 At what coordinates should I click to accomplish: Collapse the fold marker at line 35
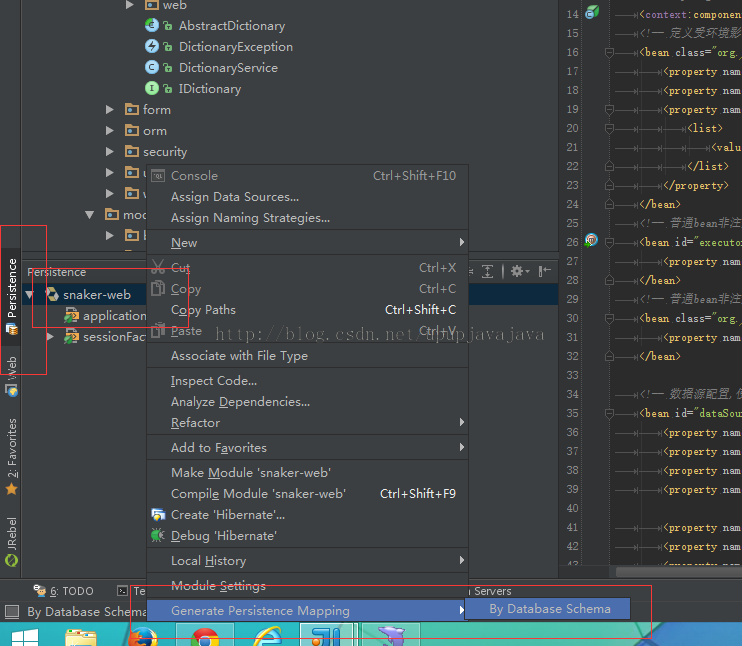tap(610, 414)
